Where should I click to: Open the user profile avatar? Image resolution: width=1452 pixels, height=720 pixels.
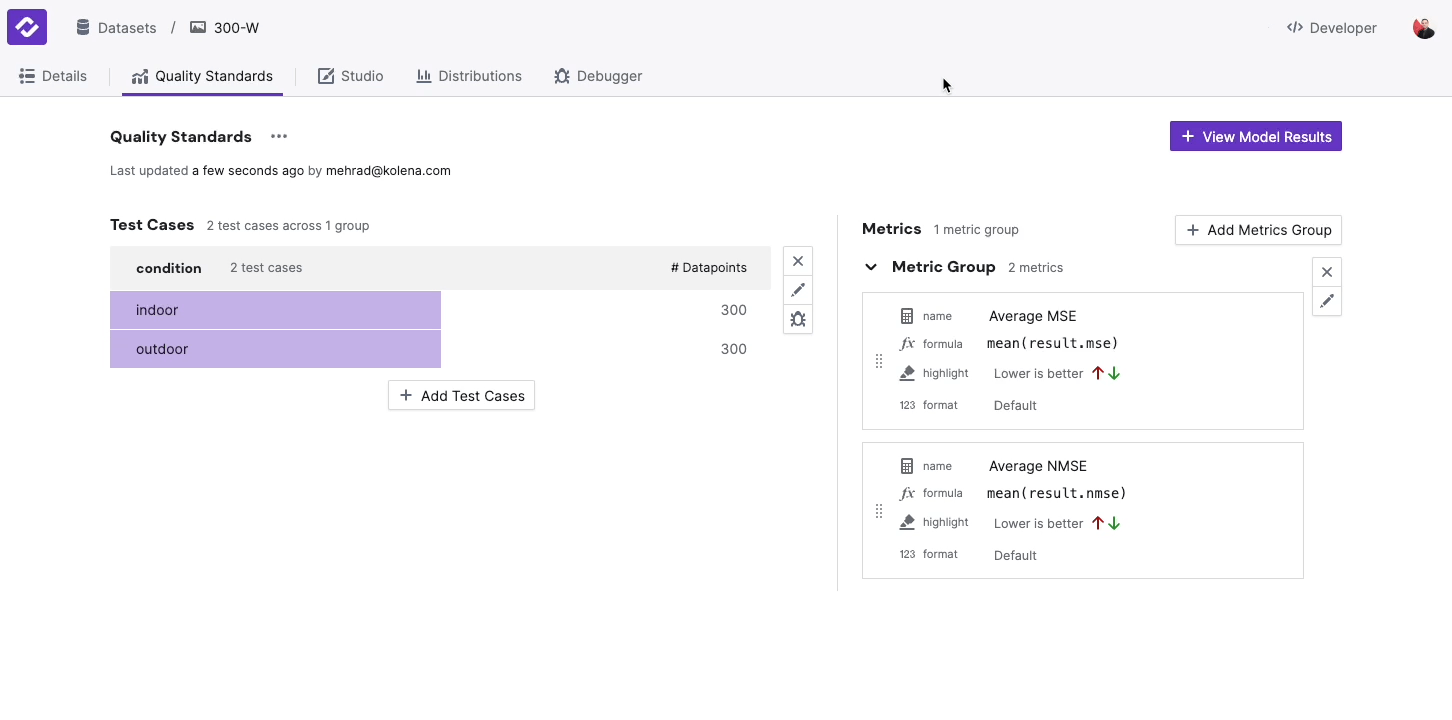pyautogui.click(x=1423, y=28)
